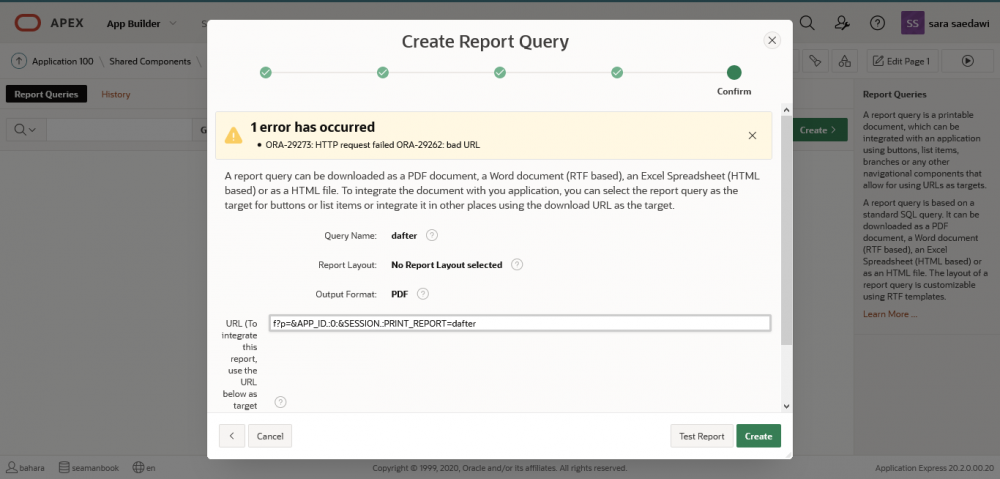
Task: Open the utilities wrench icon
Action: [814, 61]
